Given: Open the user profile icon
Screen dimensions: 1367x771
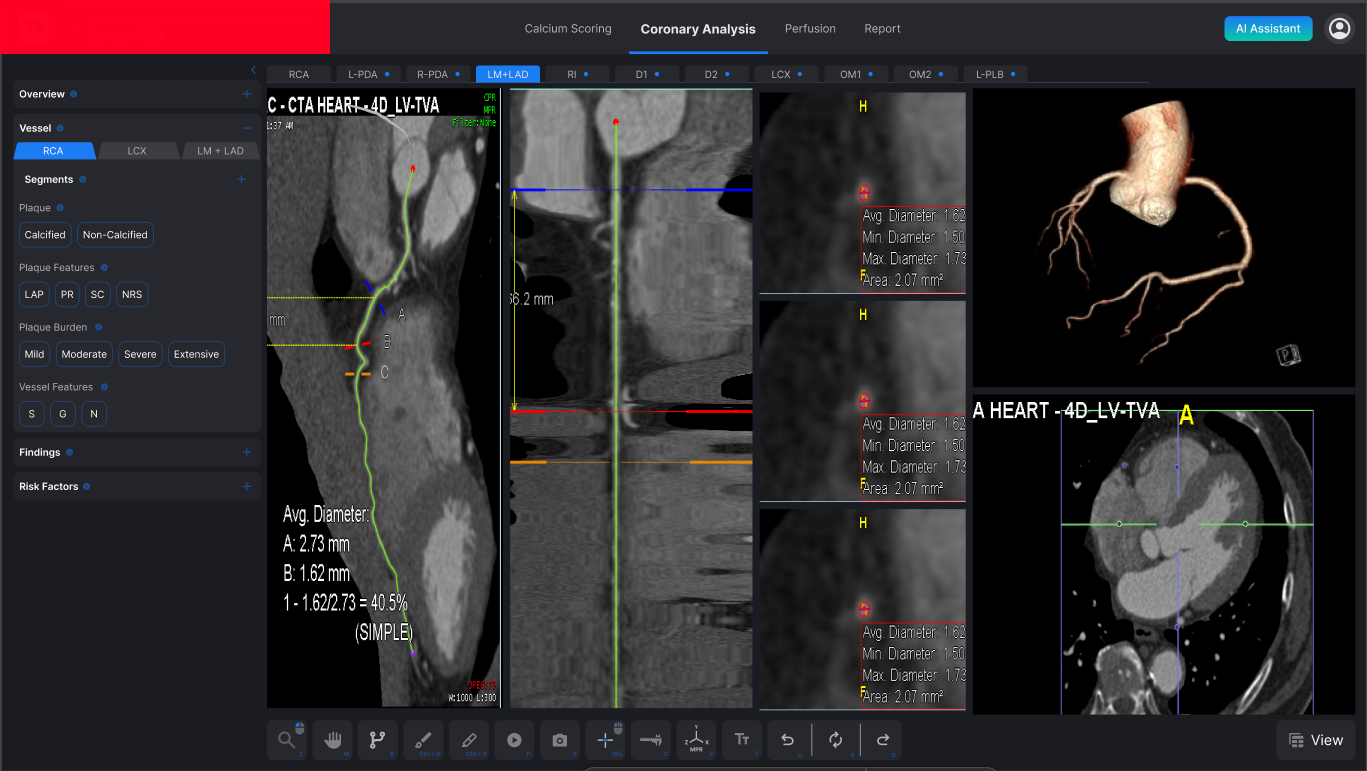Looking at the screenshot, I should coord(1339,28).
